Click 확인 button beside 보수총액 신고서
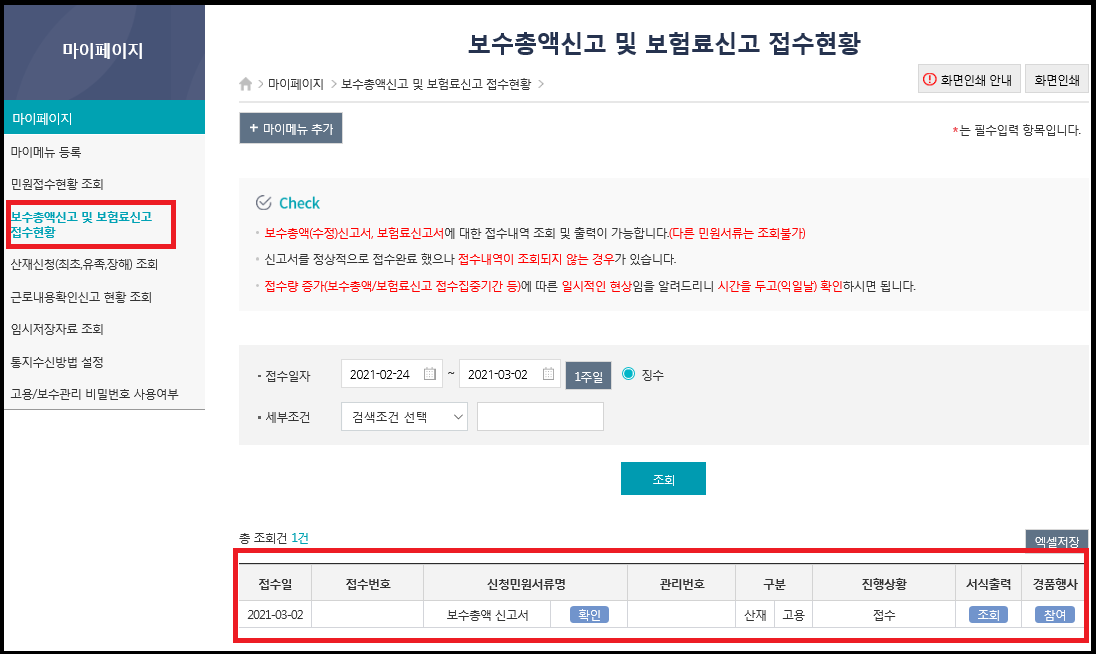The height and width of the screenshot is (654, 1096). coord(589,614)
